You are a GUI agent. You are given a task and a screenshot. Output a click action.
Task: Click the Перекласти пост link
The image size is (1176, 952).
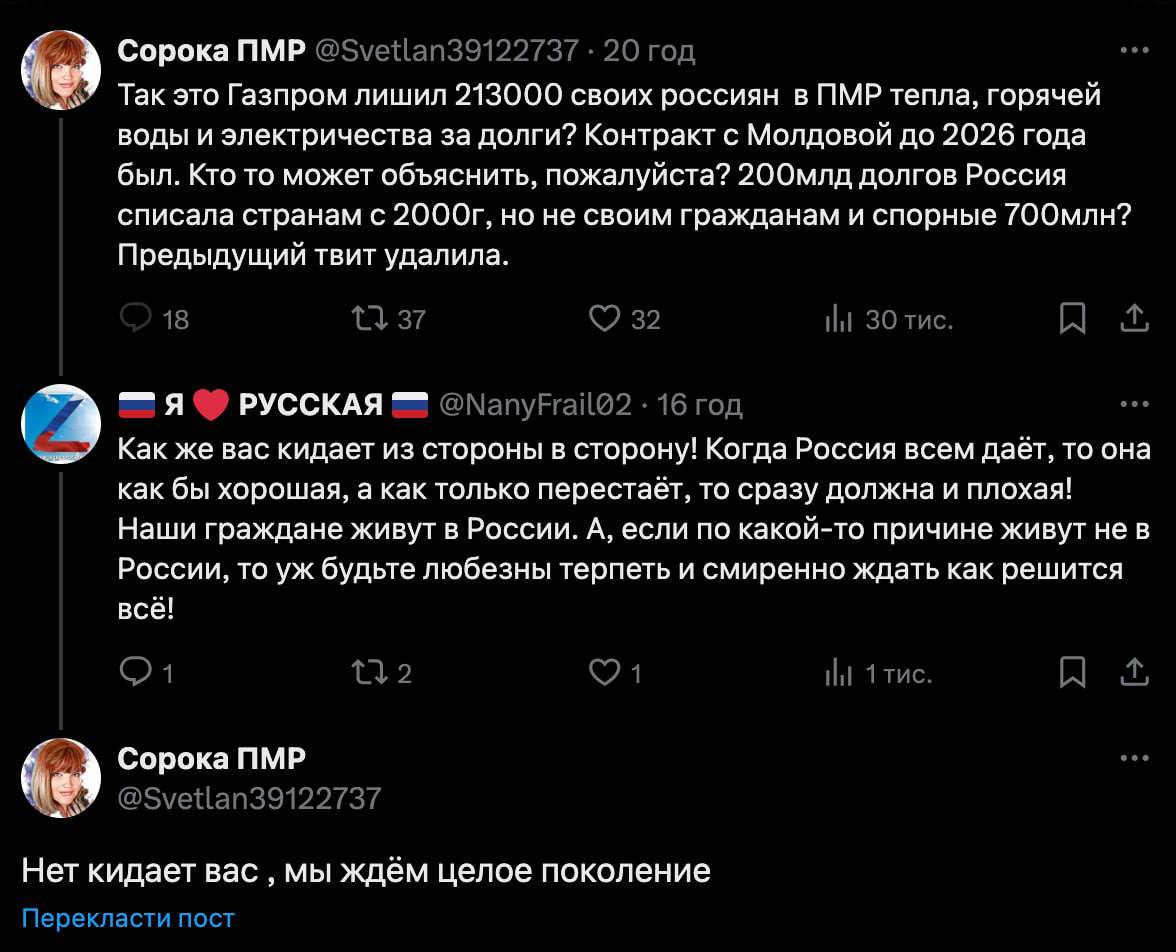point(128,918)
